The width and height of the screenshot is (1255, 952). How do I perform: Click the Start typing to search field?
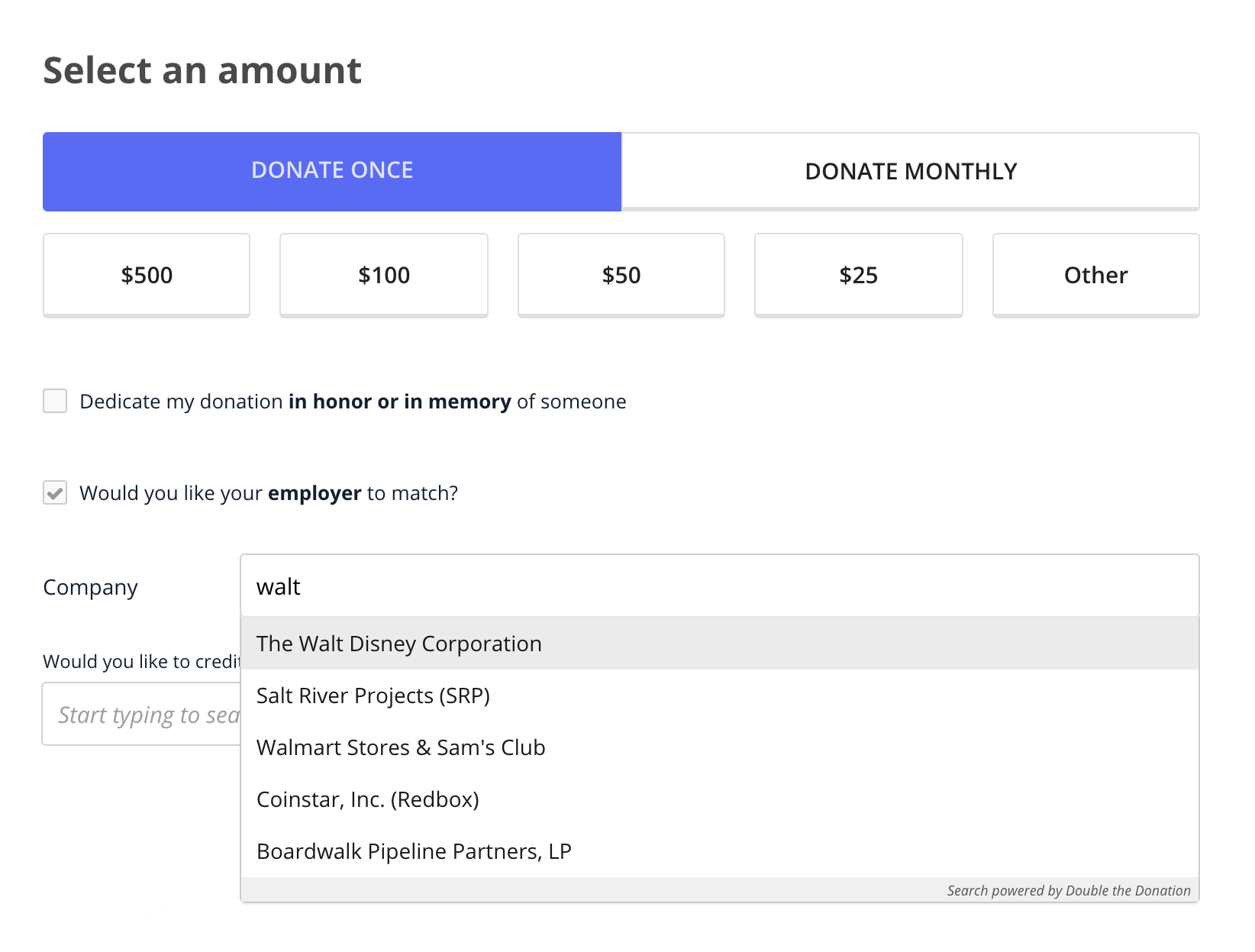[x=142, y=715]
